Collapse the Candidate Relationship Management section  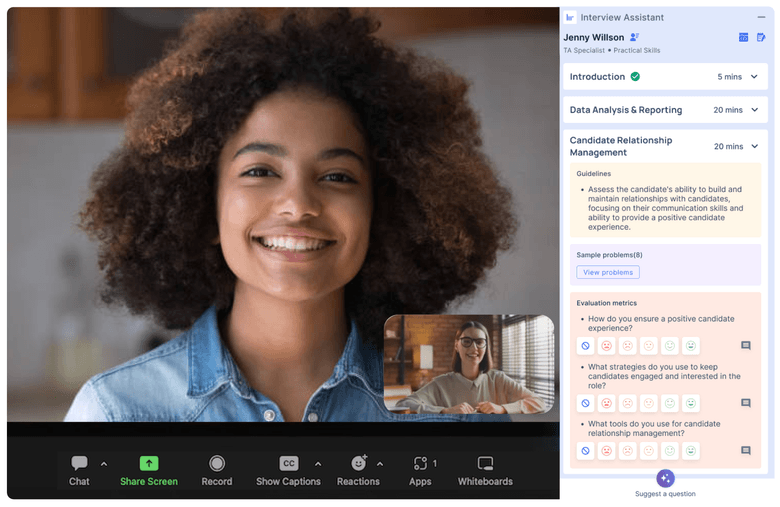[754, 147]
